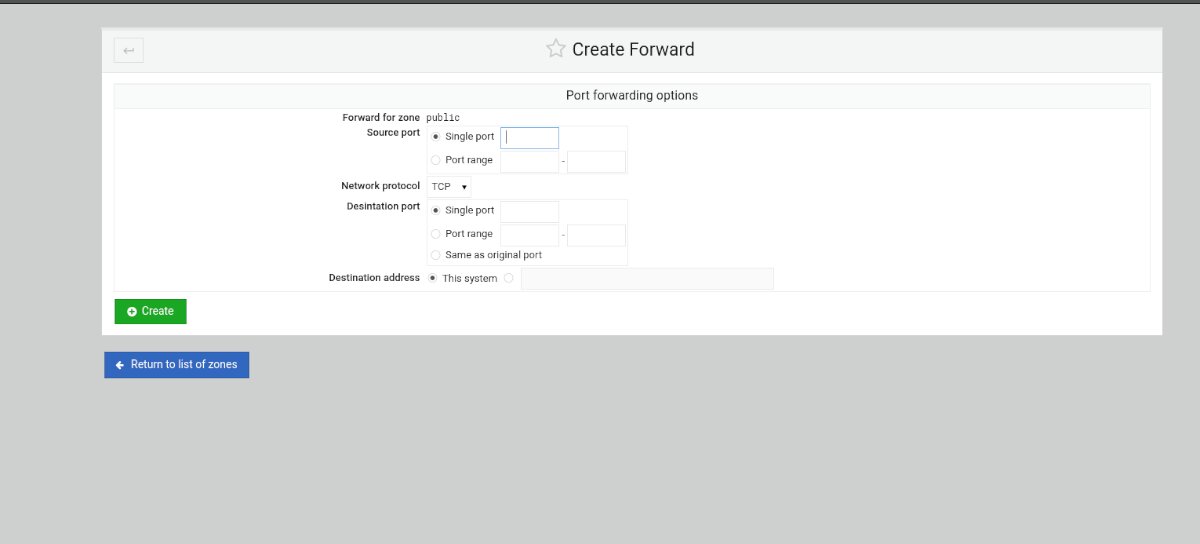Click Return to list of zones button

click(x=176, y=365)
